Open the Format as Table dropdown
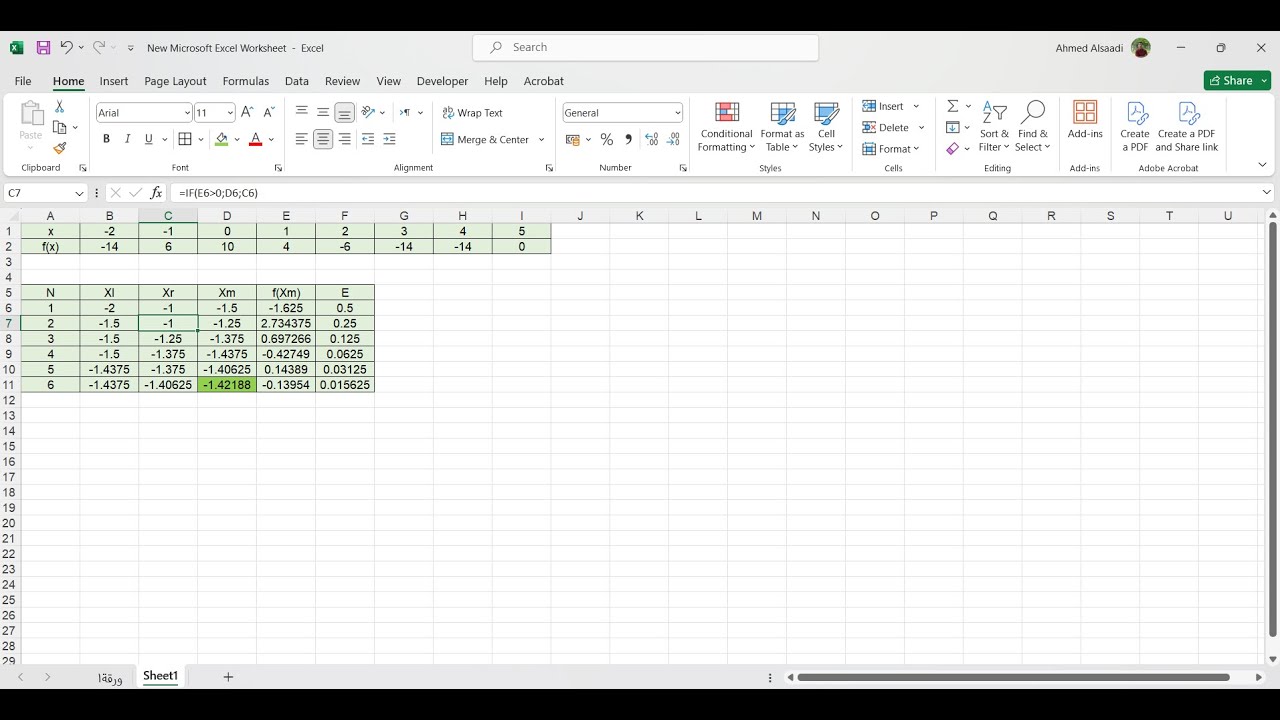Viewport: 1280px width, 720px height. 782,126
